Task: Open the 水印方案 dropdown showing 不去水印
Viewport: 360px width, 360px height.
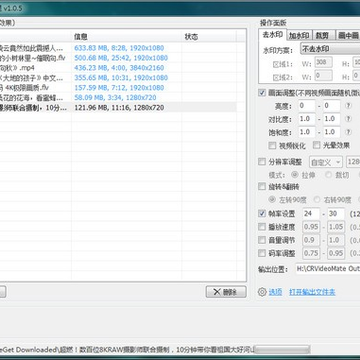Action: pos(330,49)
